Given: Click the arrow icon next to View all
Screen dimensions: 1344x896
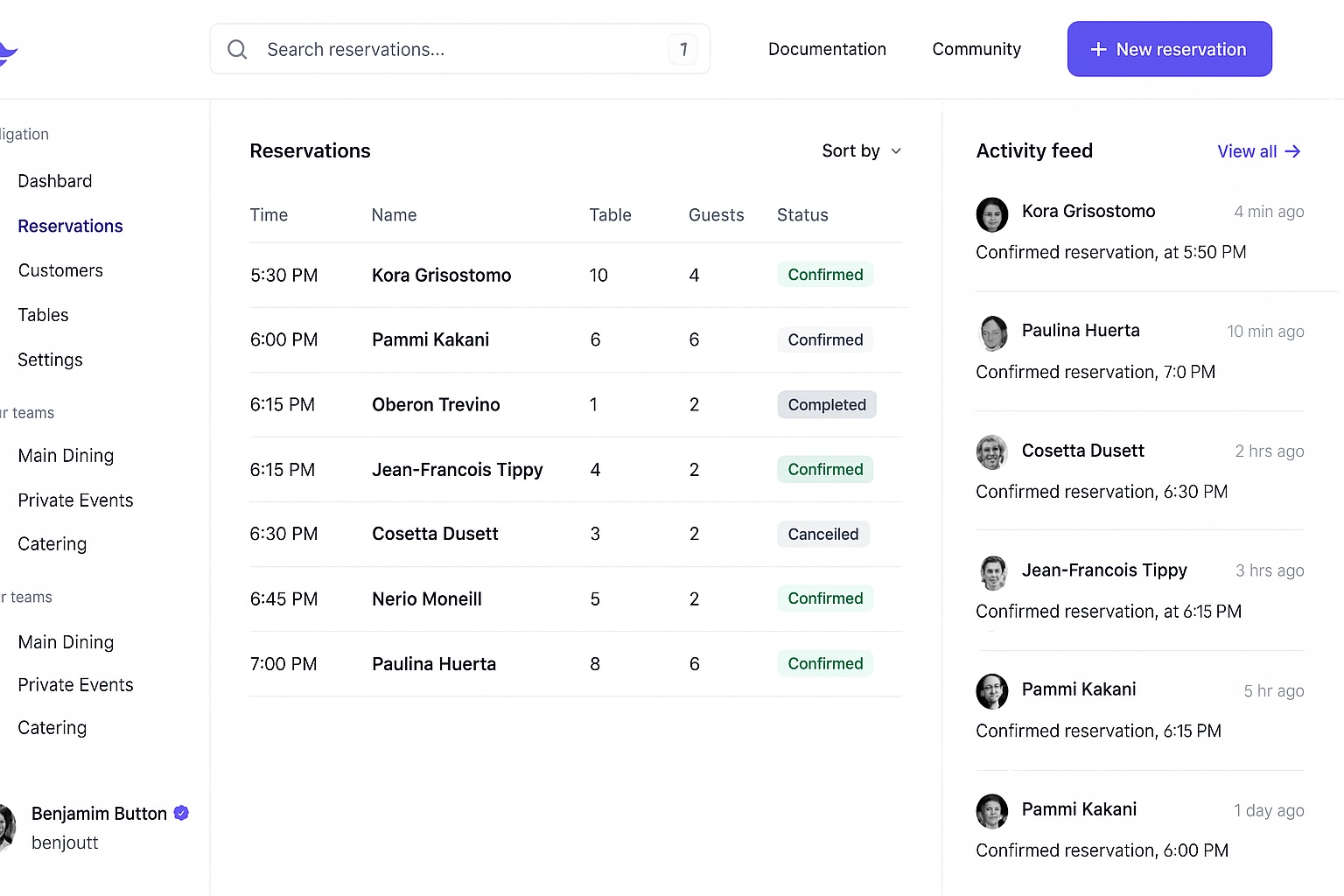Looking at the screenshot, I should pos(1292,151).
